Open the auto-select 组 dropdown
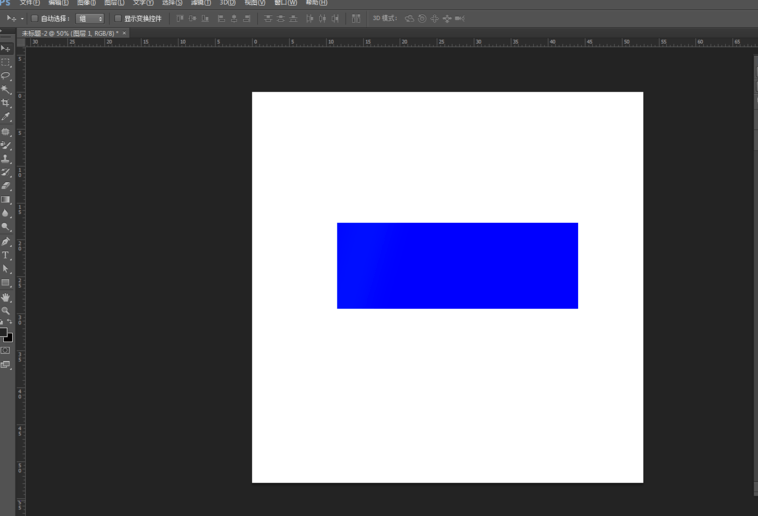This screenshot has width=758, height=516. 90,19
